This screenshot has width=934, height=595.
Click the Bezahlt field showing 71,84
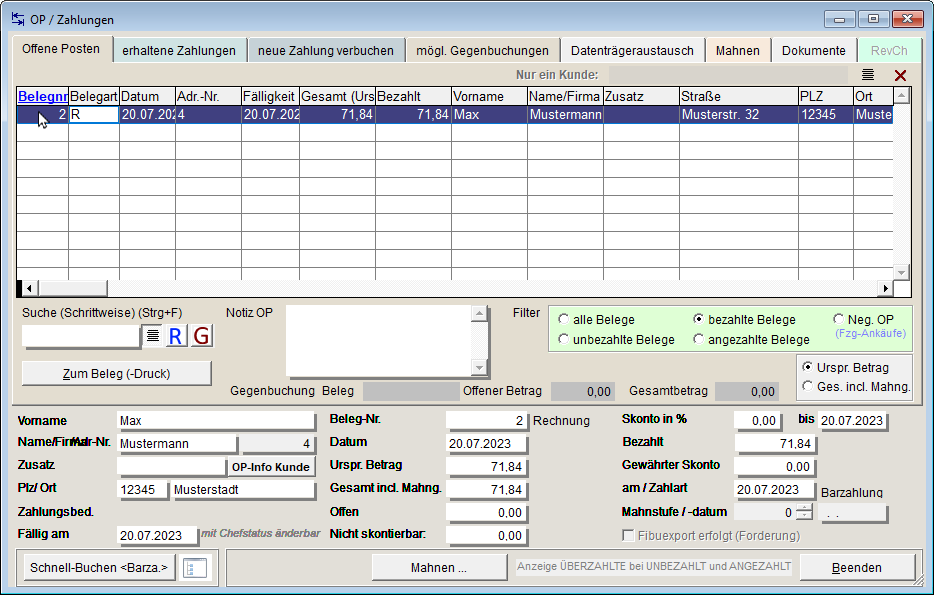pos(774,444)
